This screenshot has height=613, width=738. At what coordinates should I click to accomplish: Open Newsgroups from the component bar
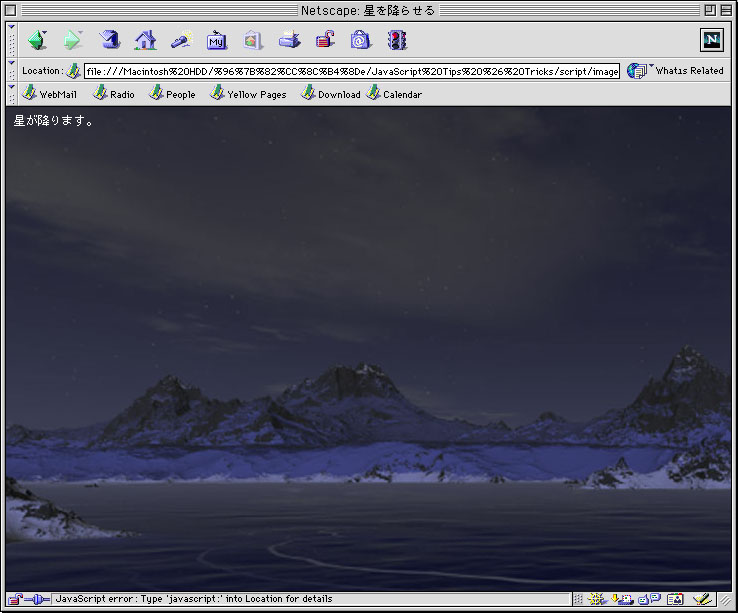tap(649, 599)
